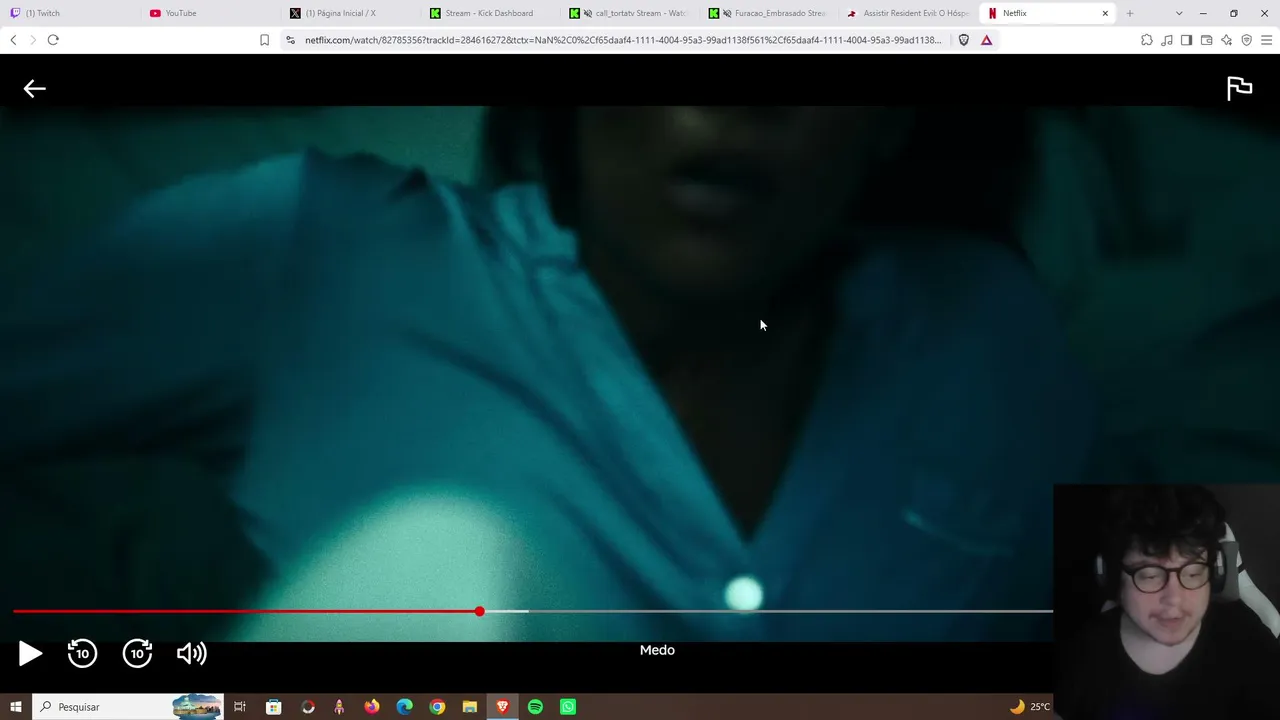Open a new browser tab

pyautogui.click(x=1130, y=13)
